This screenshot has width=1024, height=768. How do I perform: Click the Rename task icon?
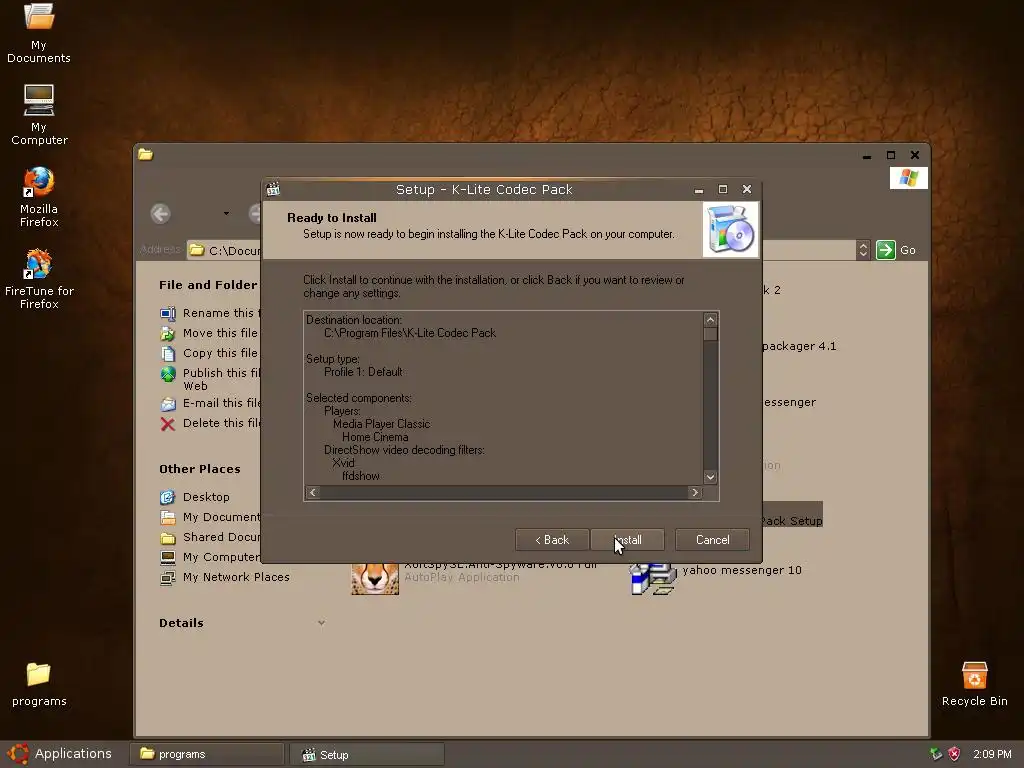(168, 313)
